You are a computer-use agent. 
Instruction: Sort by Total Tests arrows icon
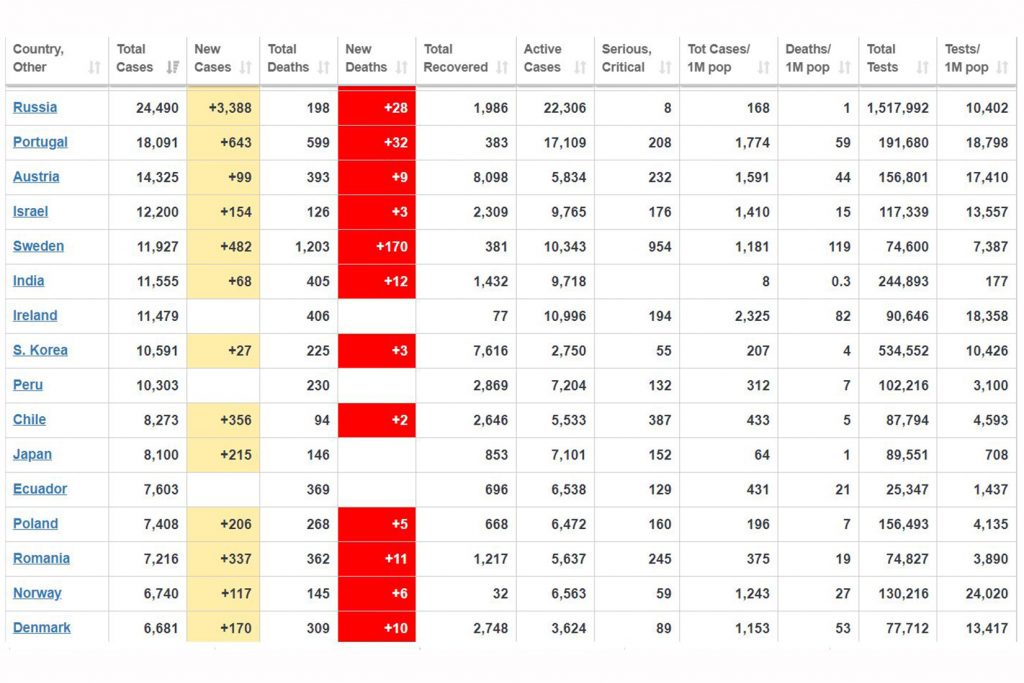[x=923, y=67]
